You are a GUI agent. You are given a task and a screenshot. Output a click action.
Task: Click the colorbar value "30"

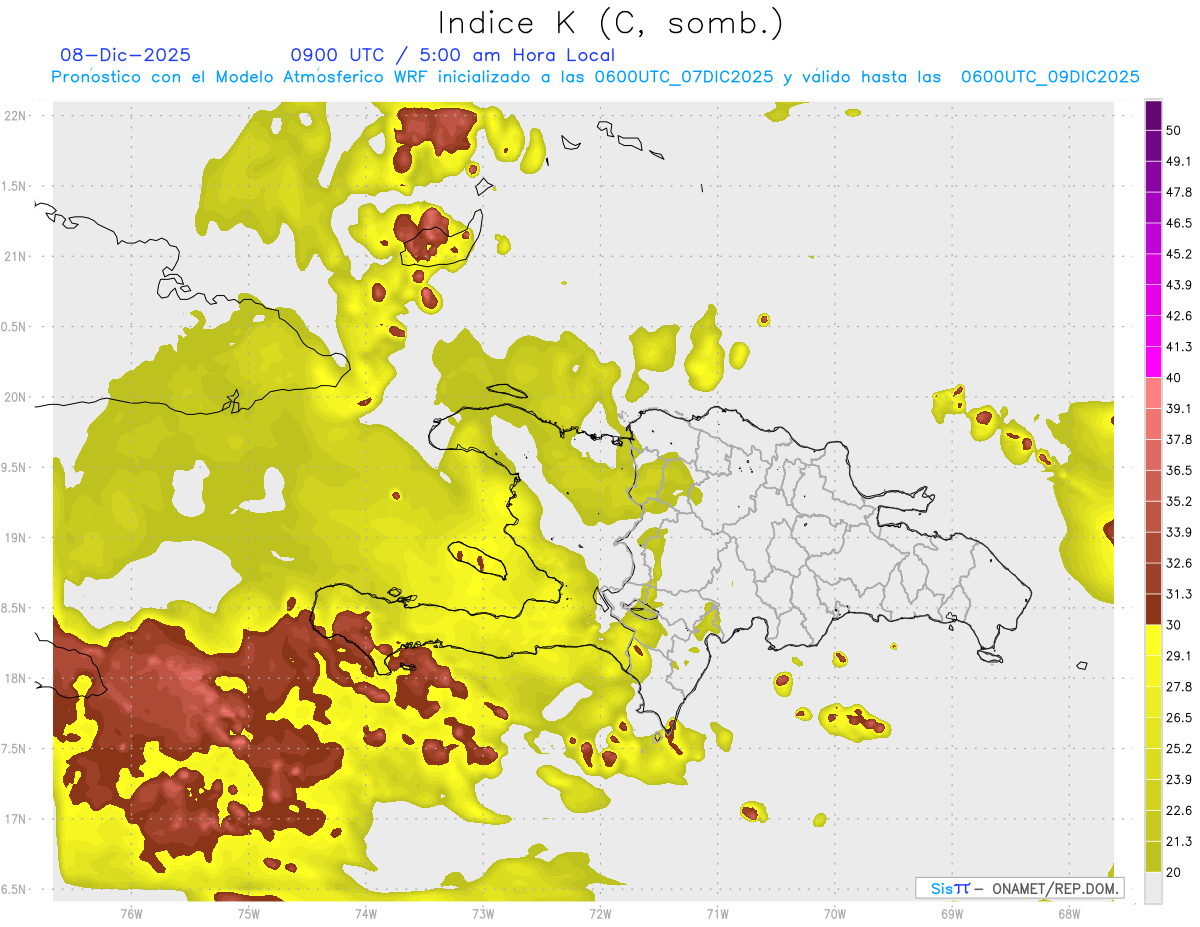click(x=1174, y=625)
